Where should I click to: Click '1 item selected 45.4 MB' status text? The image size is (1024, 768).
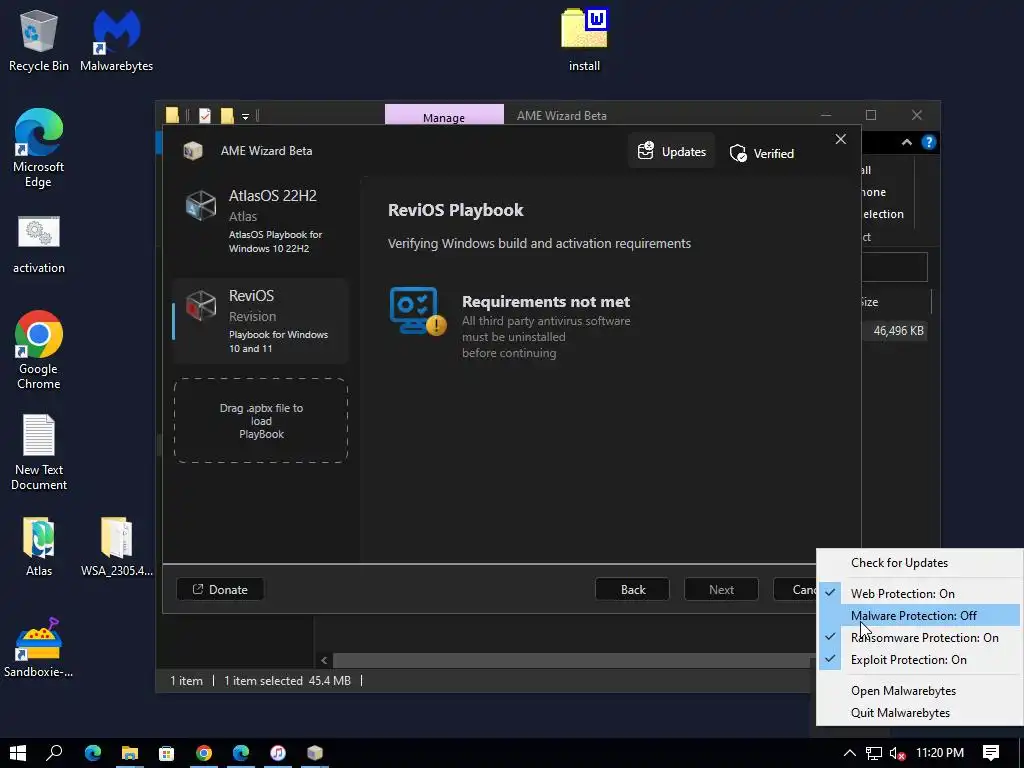[x=287, y=680]
